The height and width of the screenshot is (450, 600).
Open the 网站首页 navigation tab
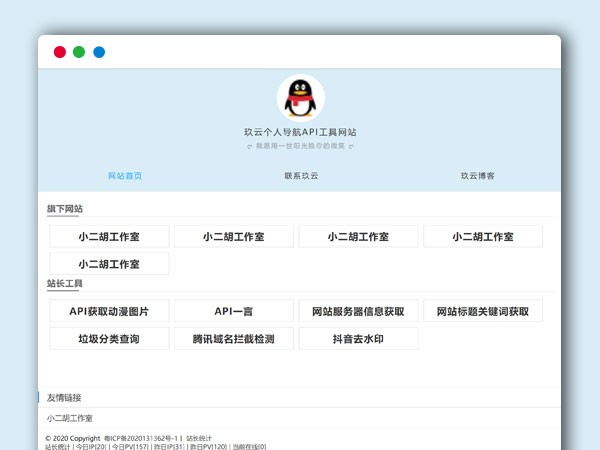125,175
